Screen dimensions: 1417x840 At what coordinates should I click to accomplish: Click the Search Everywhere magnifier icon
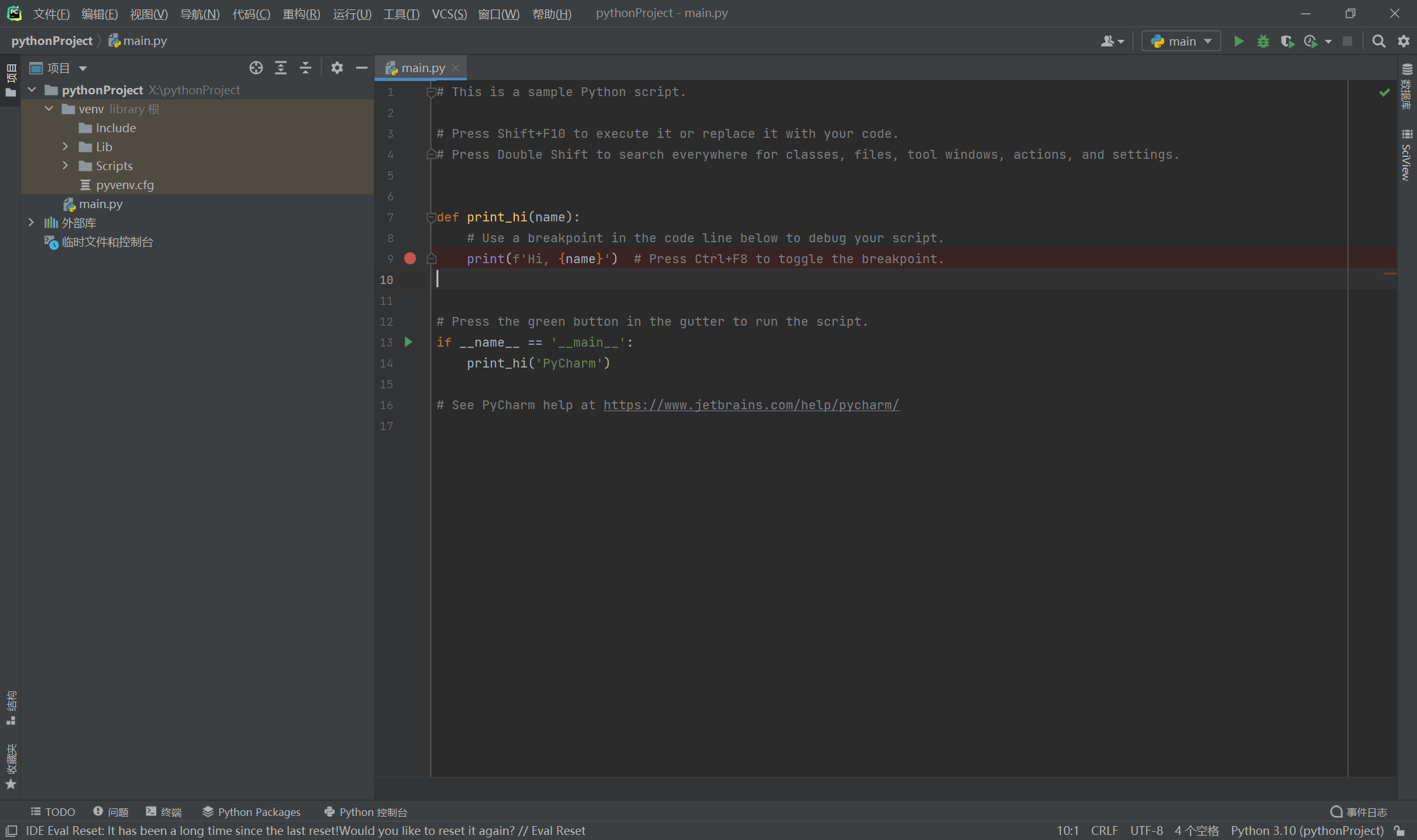(1378, 41)
